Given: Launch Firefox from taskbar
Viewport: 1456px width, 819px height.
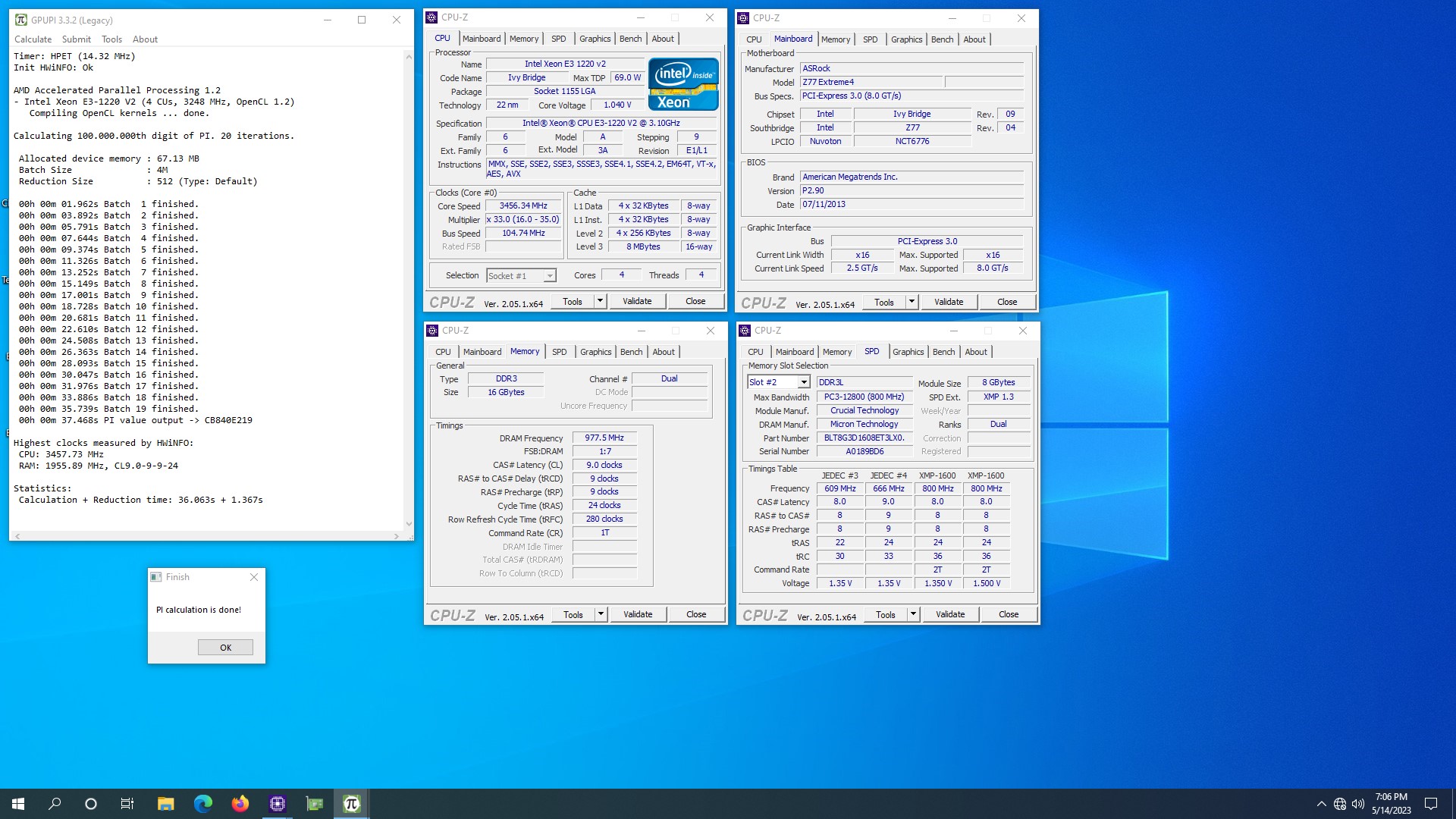Looking at the screenshot, I should click(240, 804).
